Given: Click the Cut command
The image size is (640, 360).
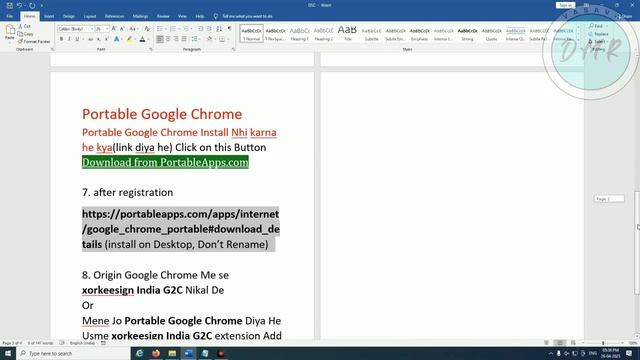Looking at the screenshot, I should tap(24, 26).
